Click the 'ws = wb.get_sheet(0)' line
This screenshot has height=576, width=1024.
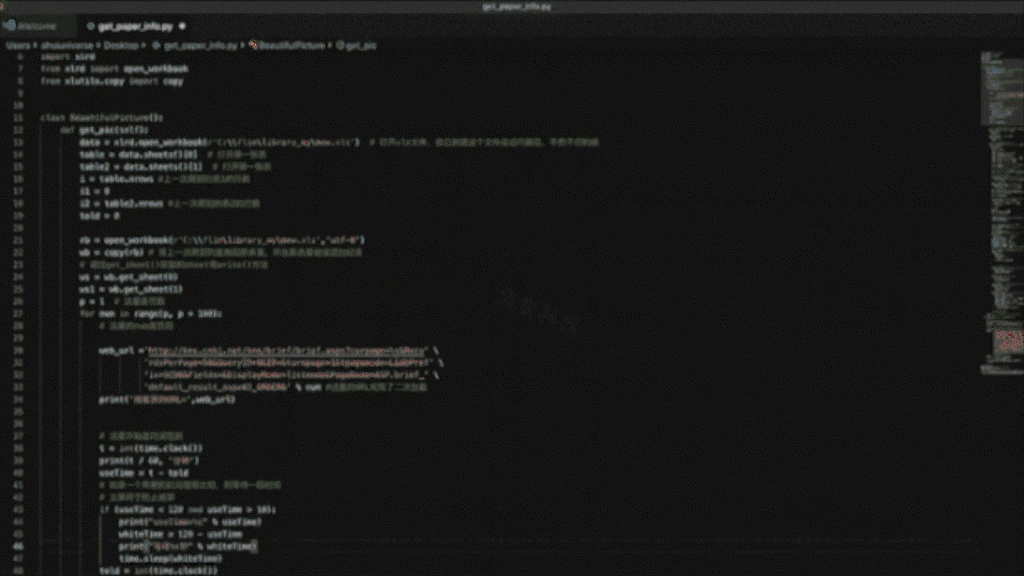[x=129, y=277]
